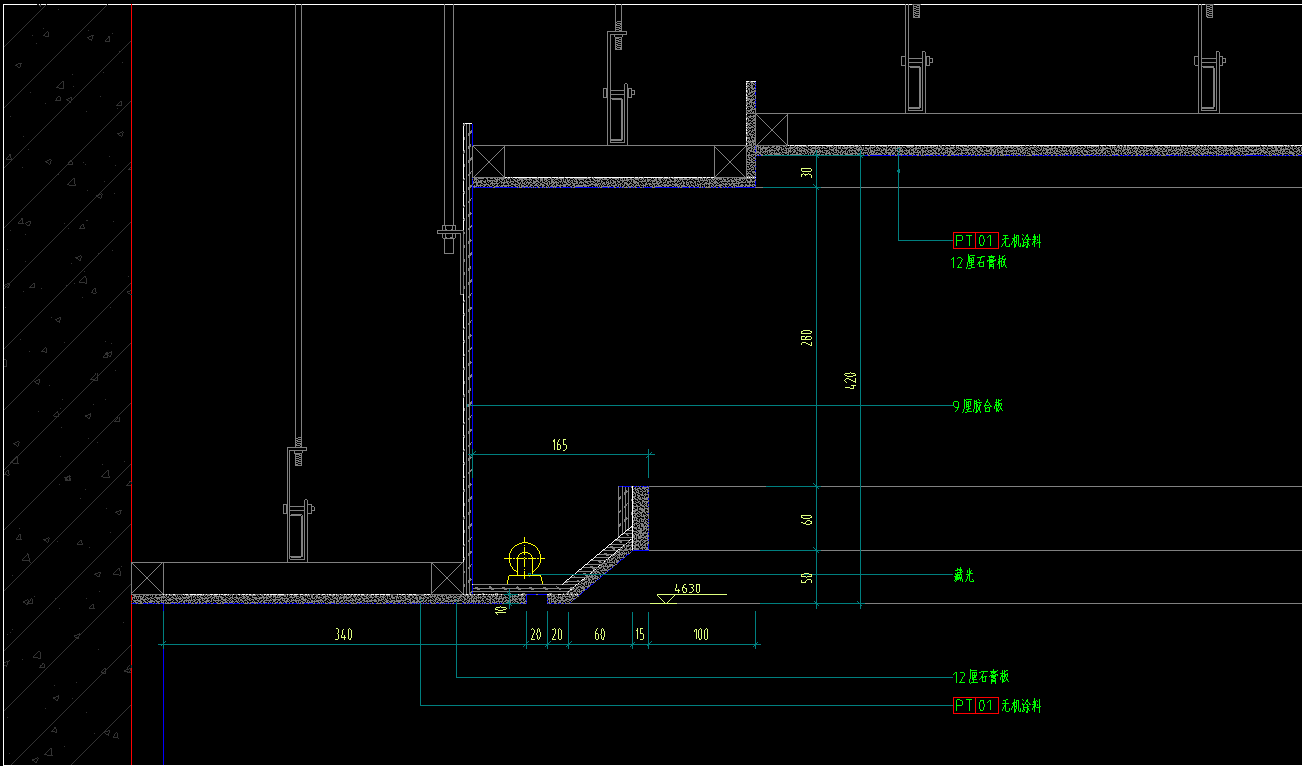1302x766 pixels.
Task: Click the 12厘石膏板 label above the bottom PT 01 tag
Action: pos(981,677)
